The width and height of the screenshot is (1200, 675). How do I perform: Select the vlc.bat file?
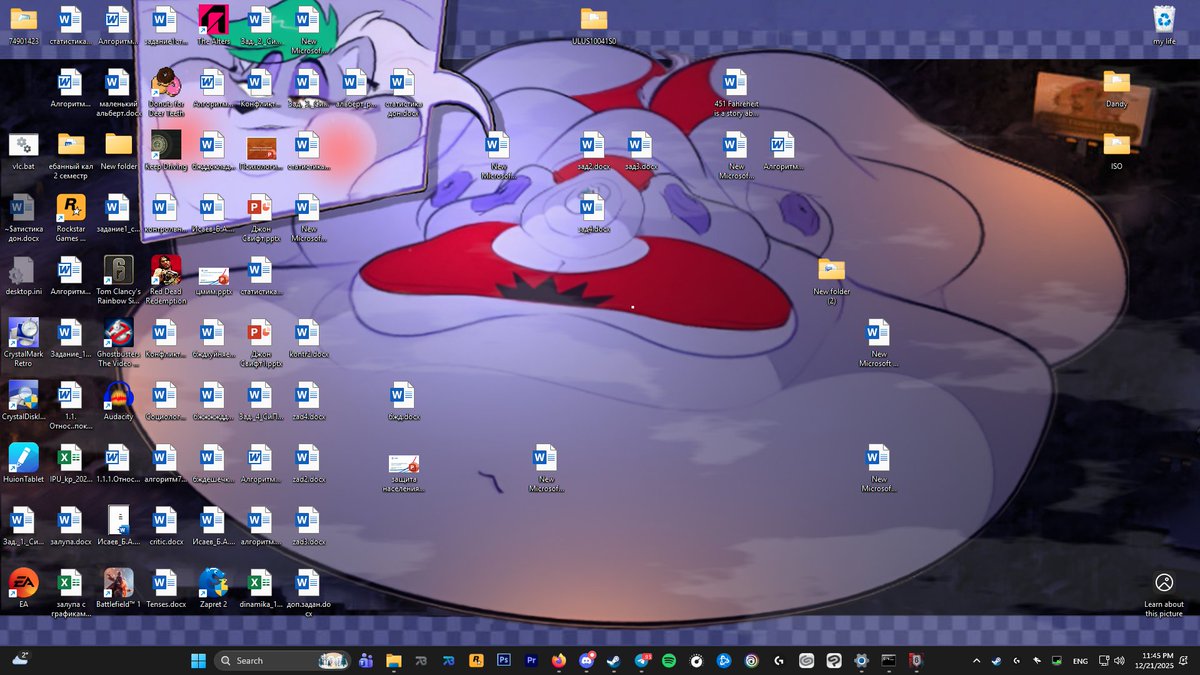click(22, 151)
